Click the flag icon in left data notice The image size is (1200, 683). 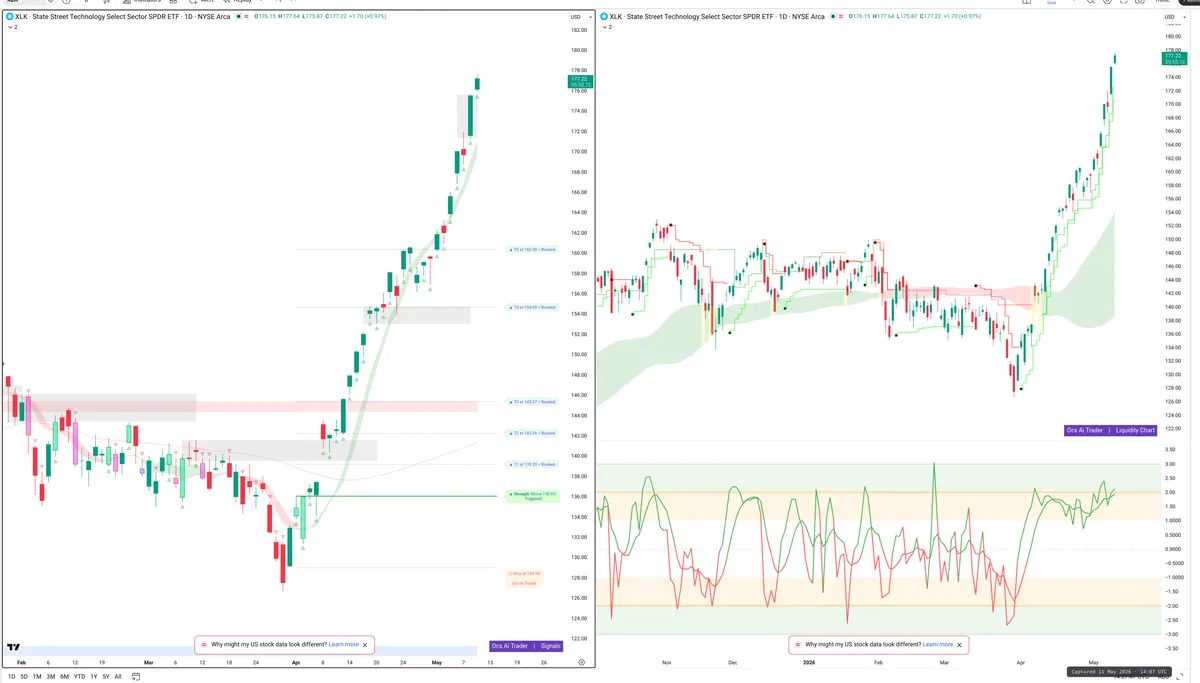point(204,645)
